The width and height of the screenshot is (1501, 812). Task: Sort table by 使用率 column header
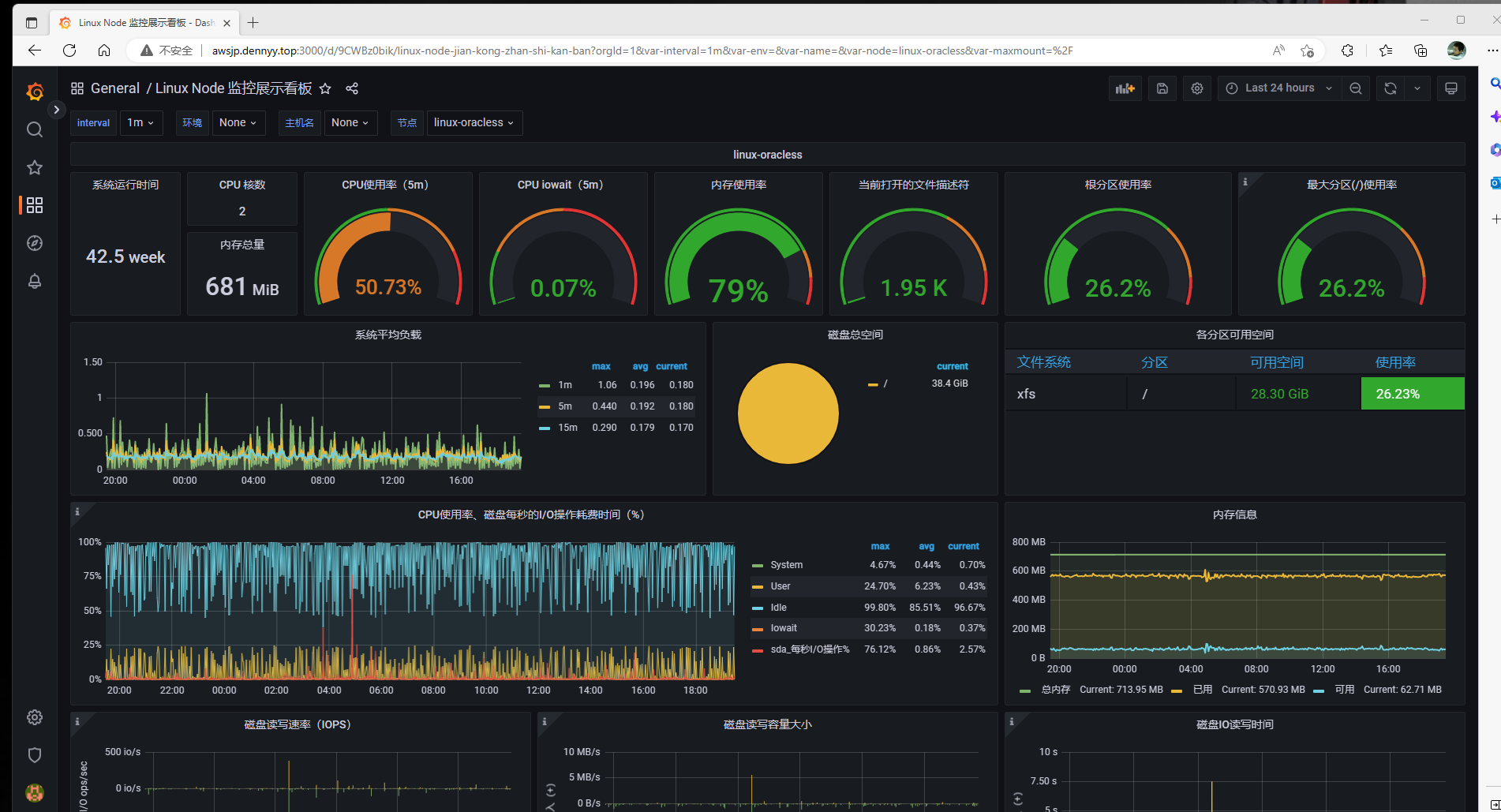tap(1395, 362)
